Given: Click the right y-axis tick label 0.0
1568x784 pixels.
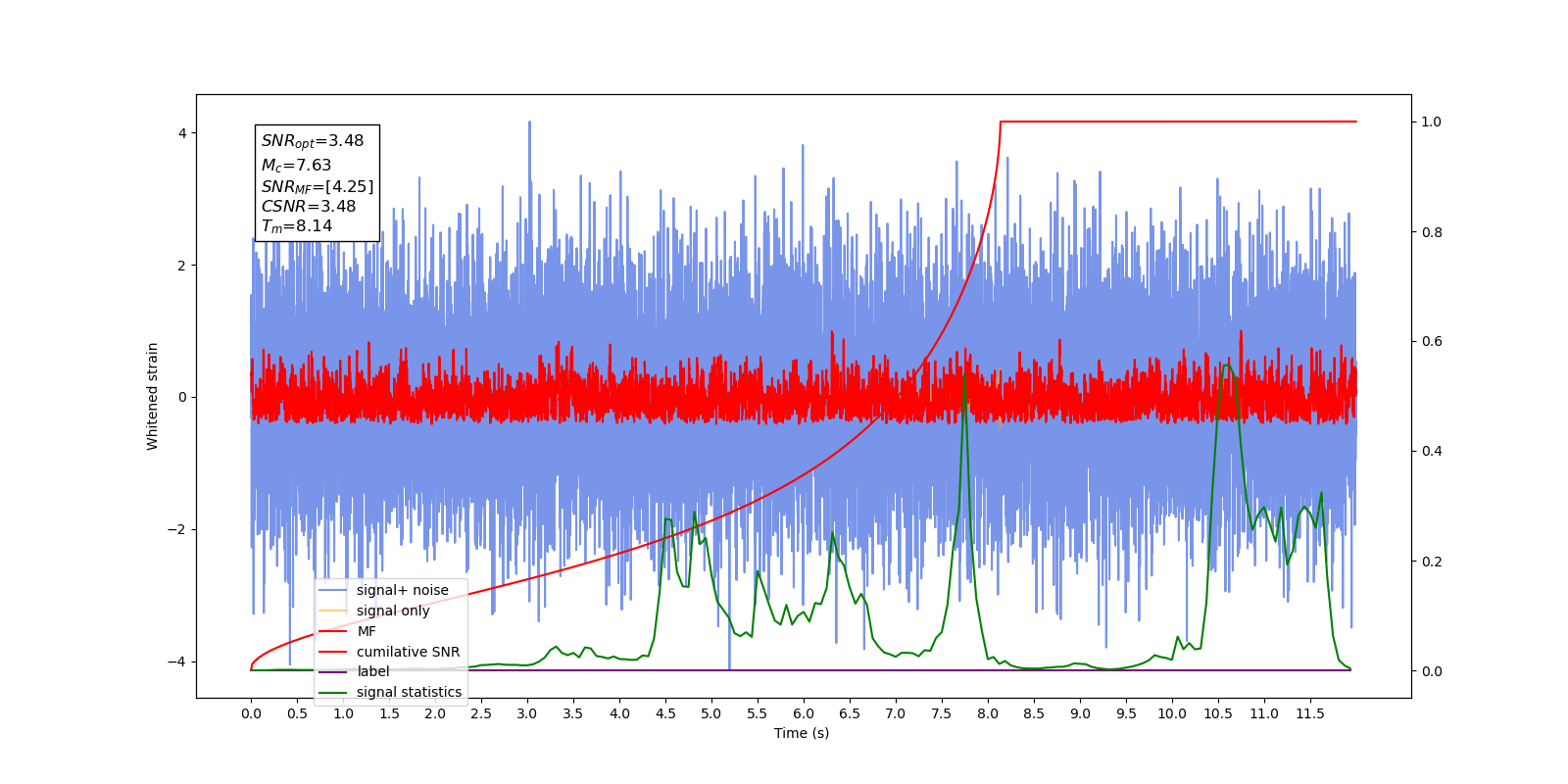Looking at the screenshot, I should click(x=1431, y=671).
